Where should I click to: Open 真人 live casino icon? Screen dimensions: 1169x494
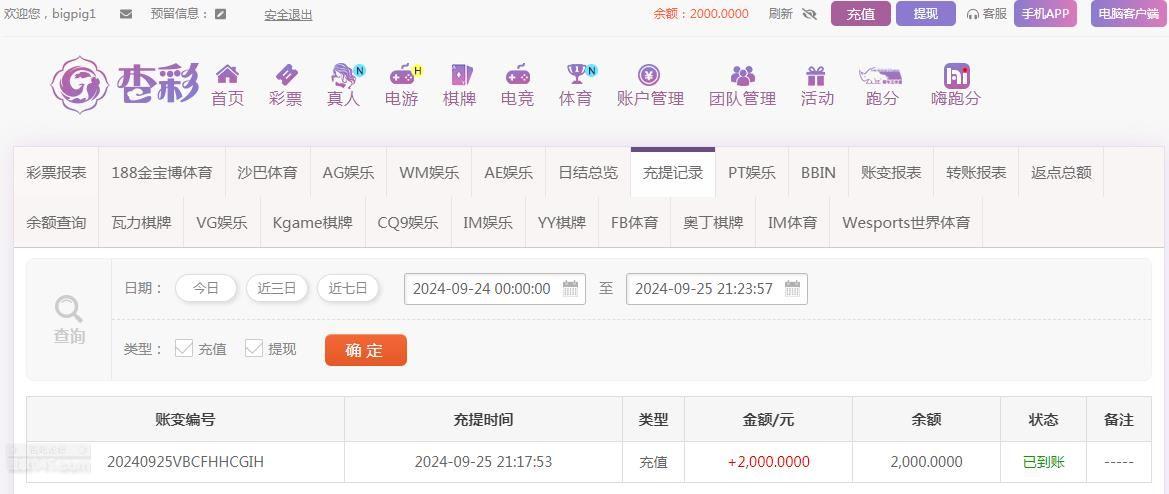pyautogui.click(x=344, y=75)
